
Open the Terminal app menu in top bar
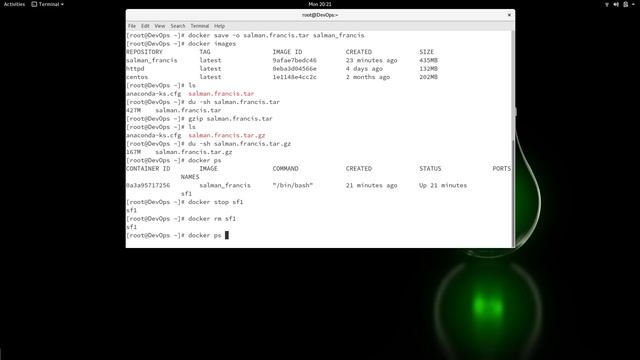(48, 4)
